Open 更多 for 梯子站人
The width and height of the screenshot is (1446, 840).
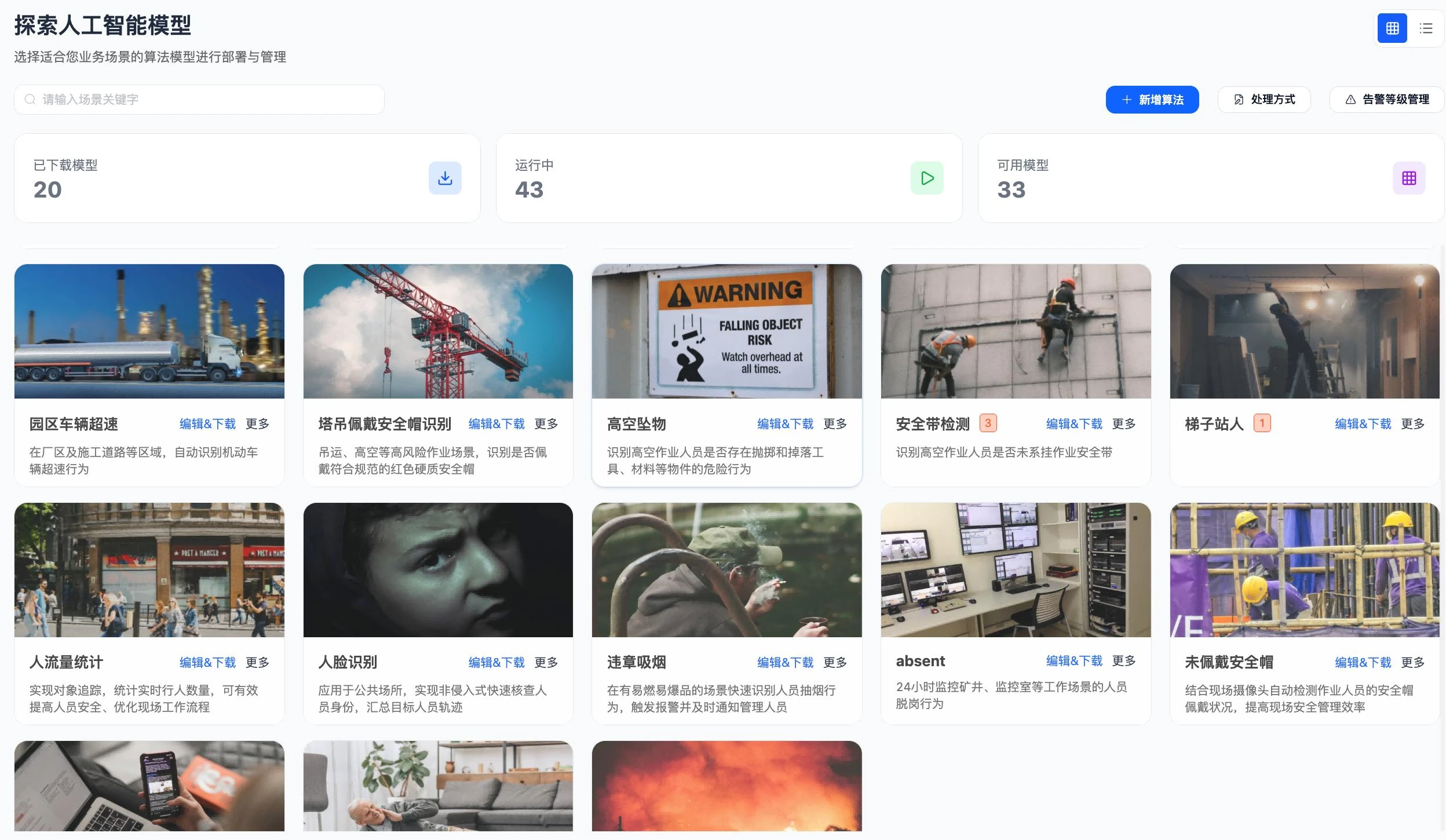tap(1412, 424)
